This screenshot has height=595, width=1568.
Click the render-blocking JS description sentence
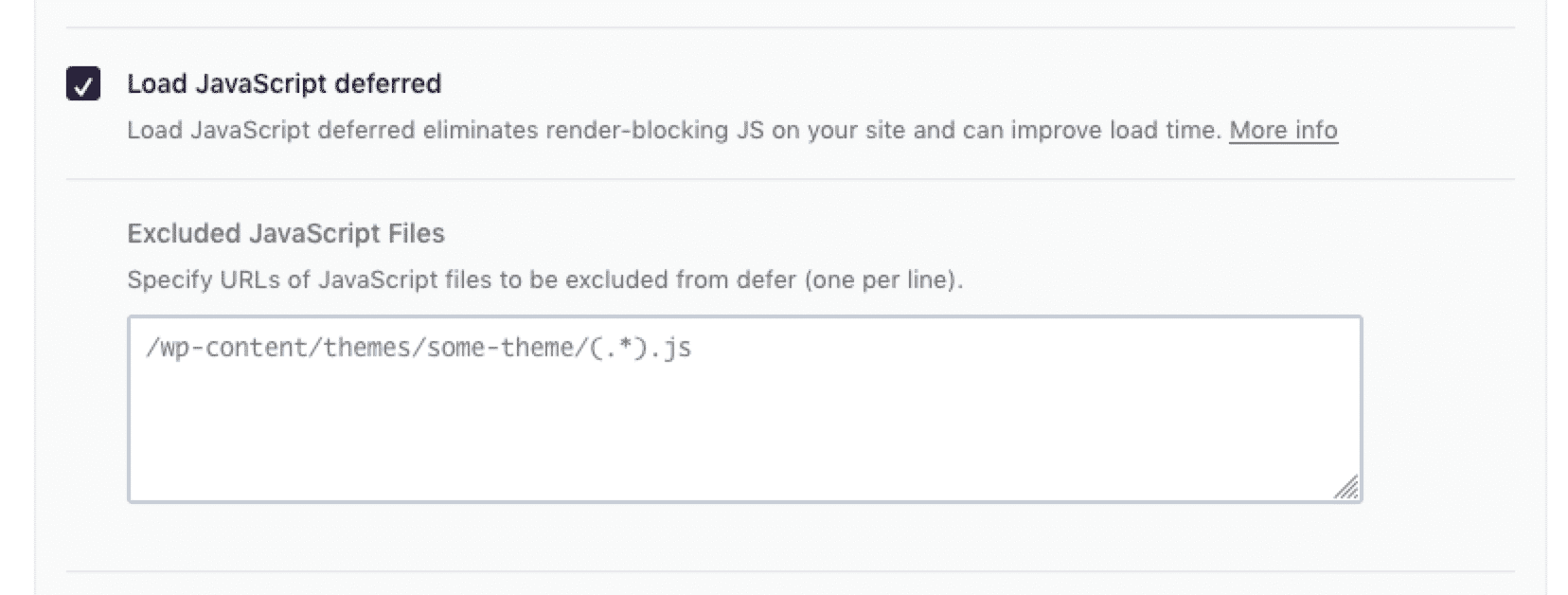pyautogui.click(x=663, y=130)
